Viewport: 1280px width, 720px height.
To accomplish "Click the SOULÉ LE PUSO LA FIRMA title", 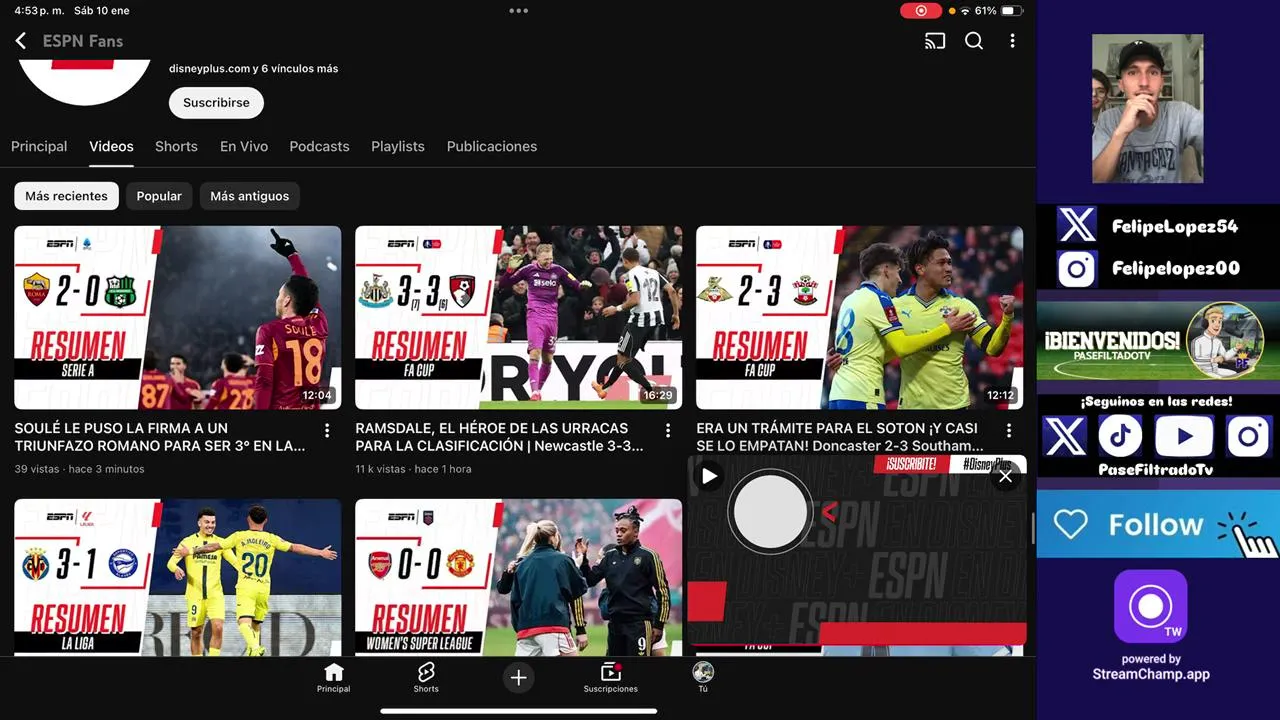I will pyautogui.click(x=160, y=437).
